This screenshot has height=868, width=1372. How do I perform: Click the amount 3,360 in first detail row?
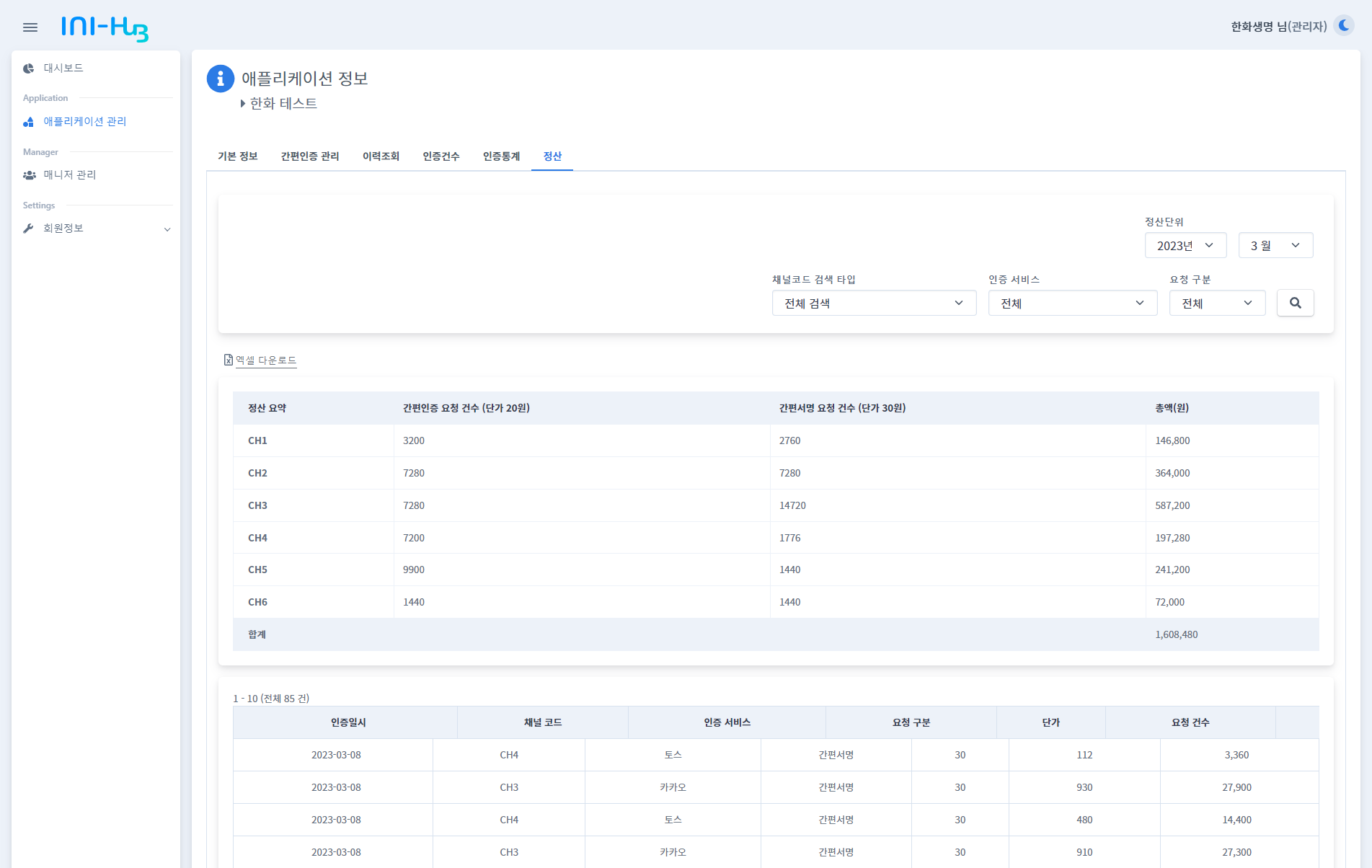1236,755
